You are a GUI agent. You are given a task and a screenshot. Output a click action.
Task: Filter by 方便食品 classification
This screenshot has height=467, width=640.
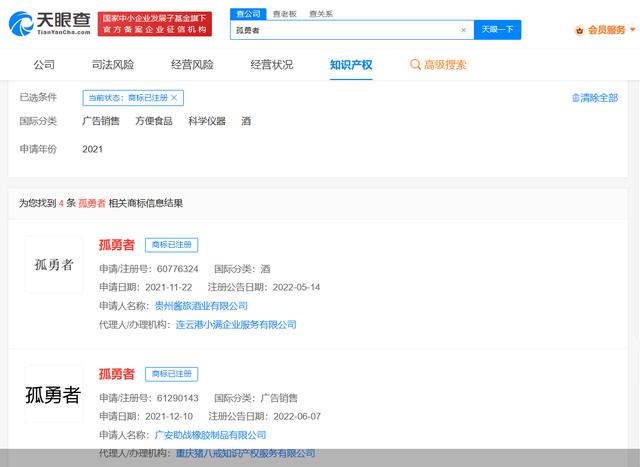pos(154,121)
